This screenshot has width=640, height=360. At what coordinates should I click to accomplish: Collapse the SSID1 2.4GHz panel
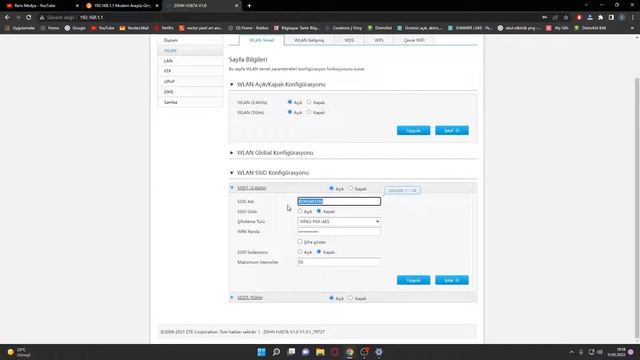[x=251, y=188]
